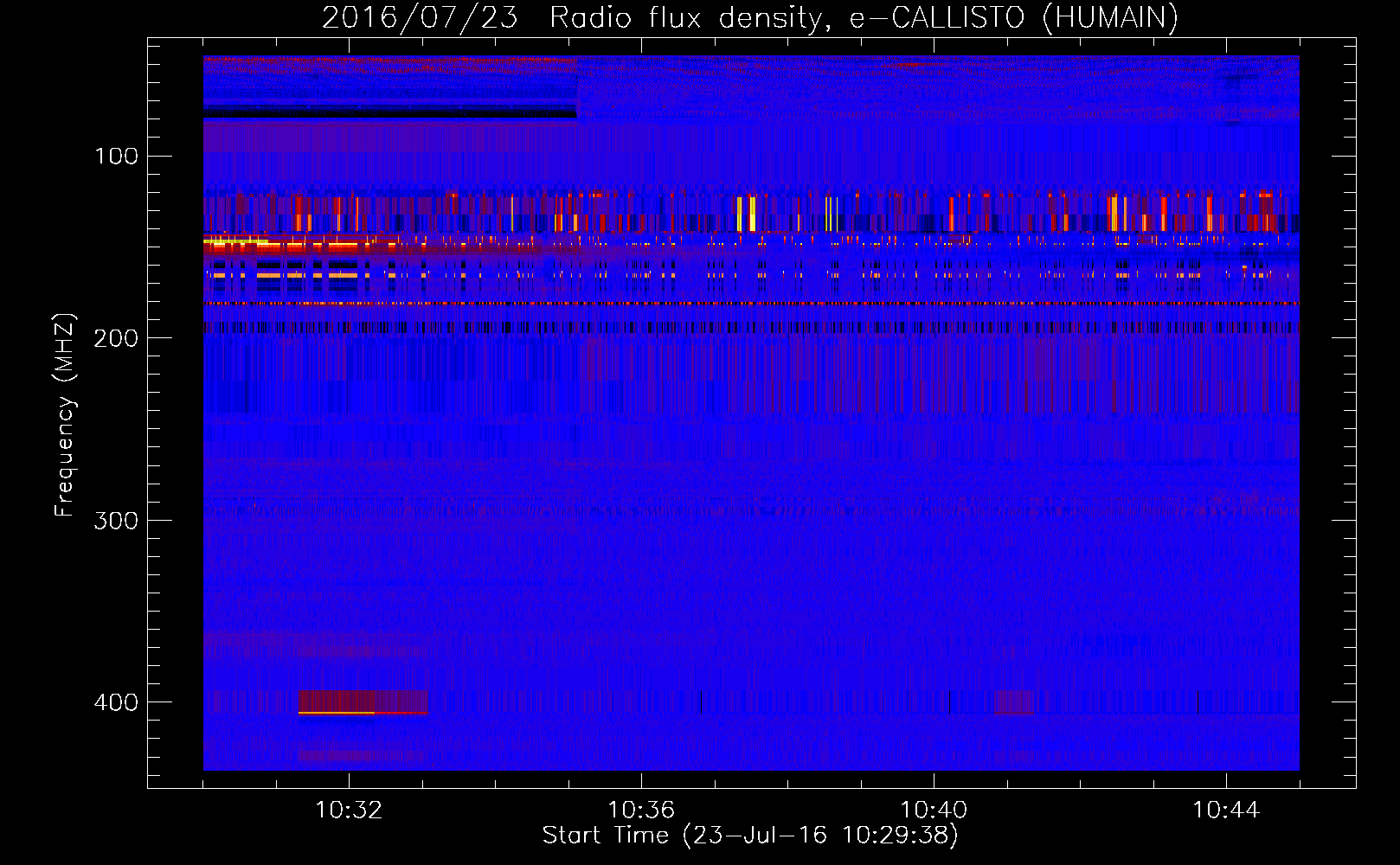Click the 200 frequency tick label
This screenshot has width=1400, height=865.
(116, 338)
